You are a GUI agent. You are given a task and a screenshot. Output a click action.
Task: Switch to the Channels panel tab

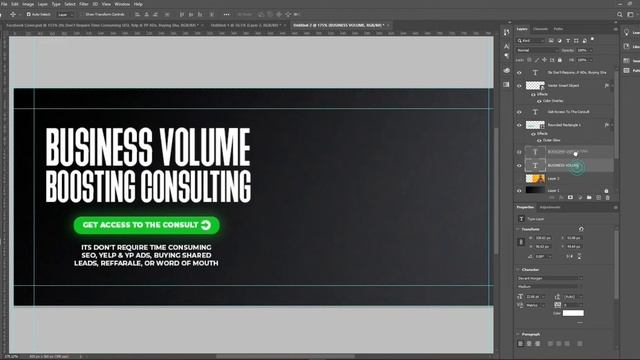(x=540, y=29)
